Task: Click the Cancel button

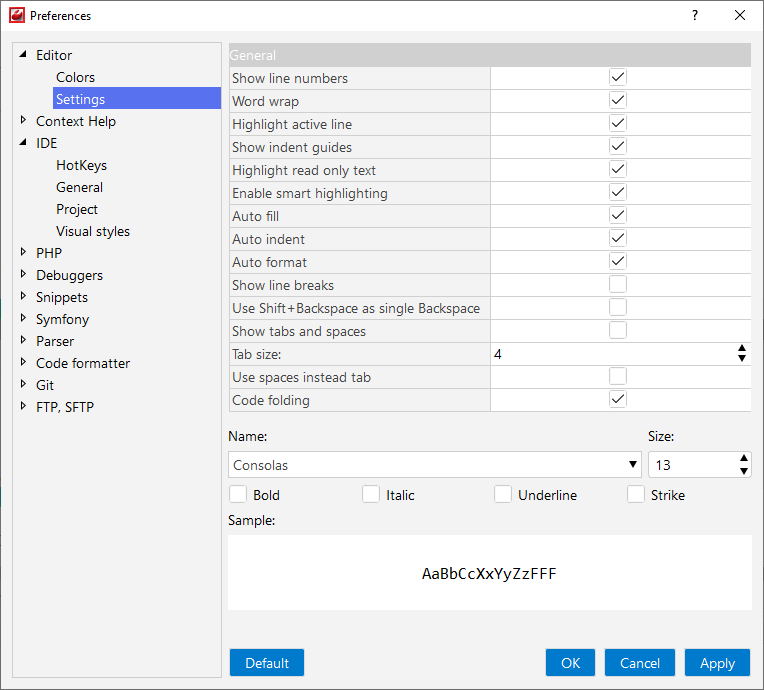Action: tap(640, 663)
